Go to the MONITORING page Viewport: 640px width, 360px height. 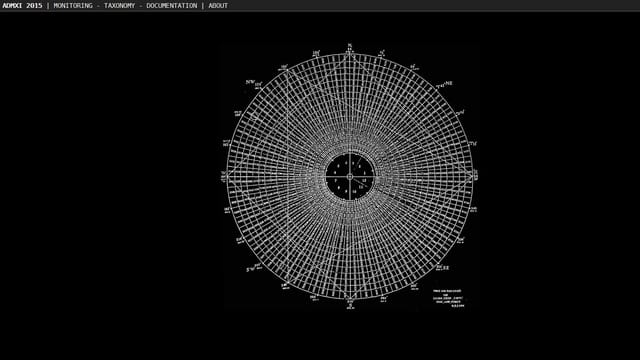(x=73, y=6)
